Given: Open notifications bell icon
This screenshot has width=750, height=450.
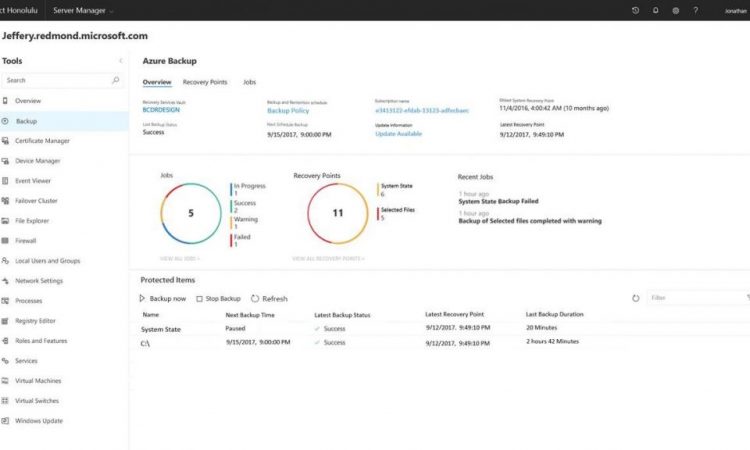Looking at the screenshot, I should coord(655,10).
